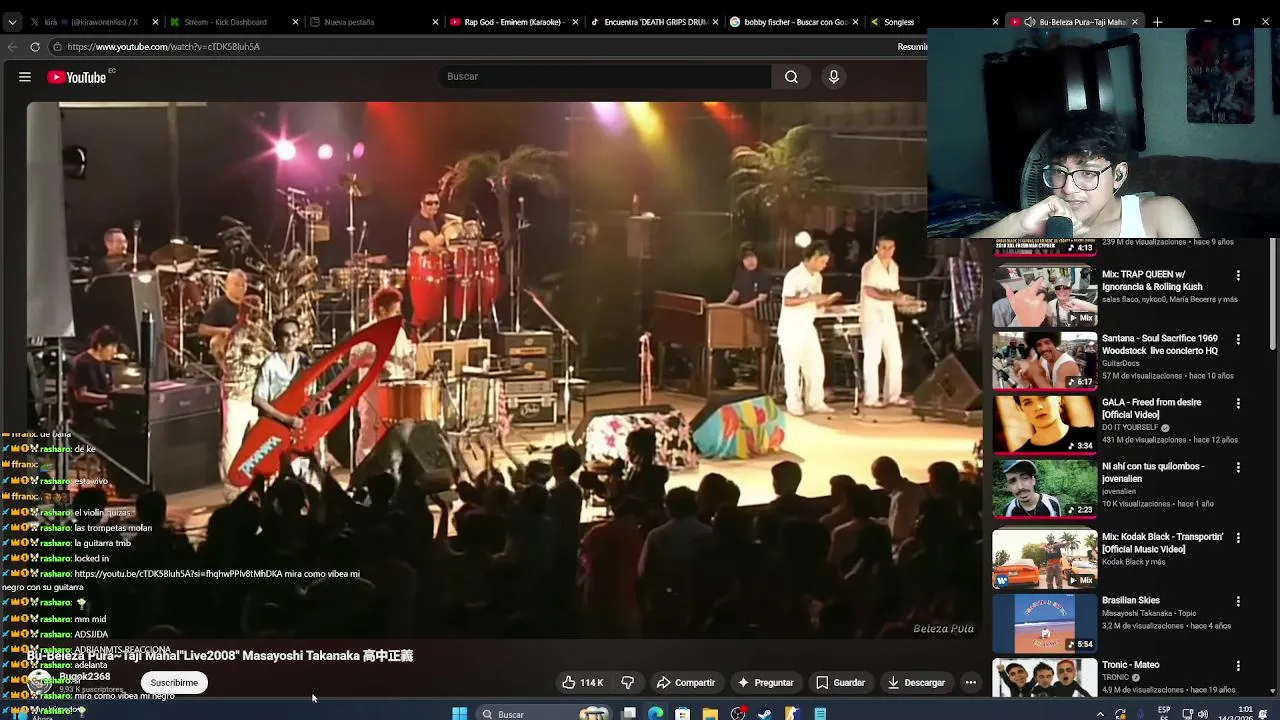Open options for Mix: TRAP QUEEN video

coord(1238,275)
